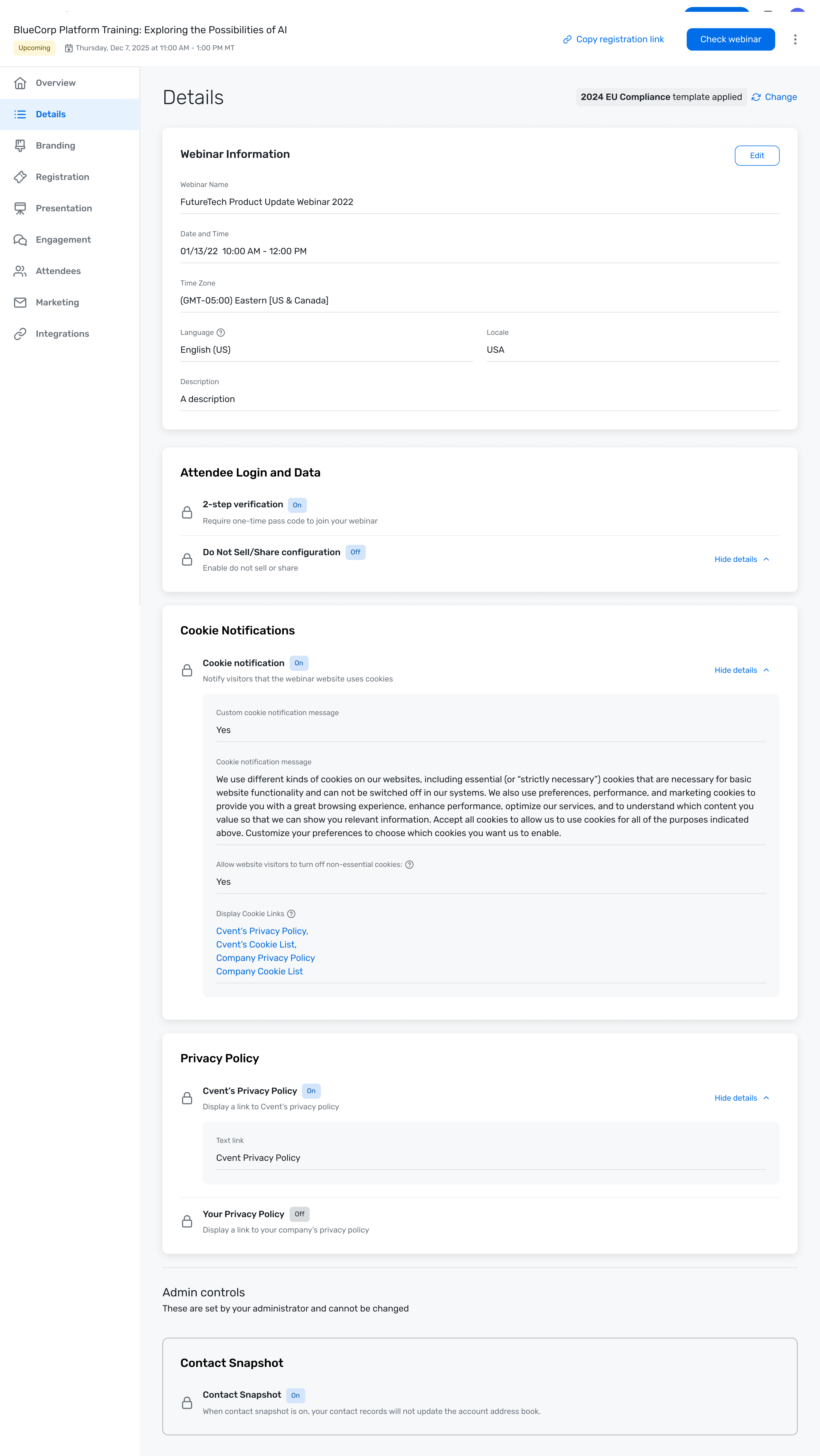This screenshot has height=1456, width=820.
Task: Go to the Attendees sidebar item
Action: point(58,271)
